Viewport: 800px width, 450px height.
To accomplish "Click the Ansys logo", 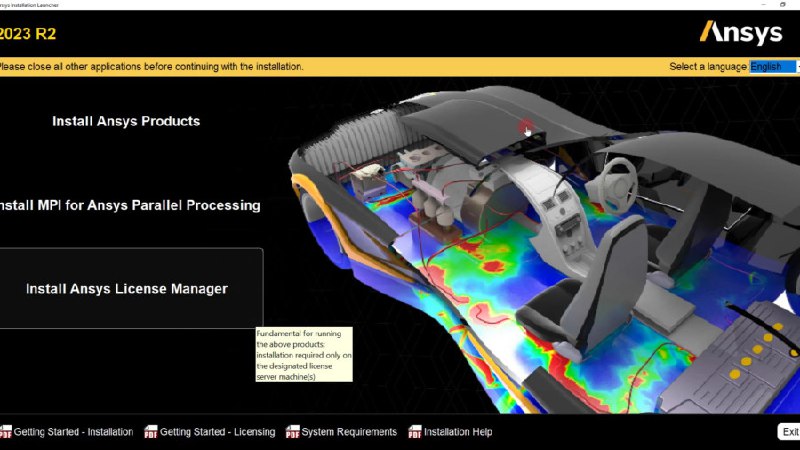I will 741,33.
